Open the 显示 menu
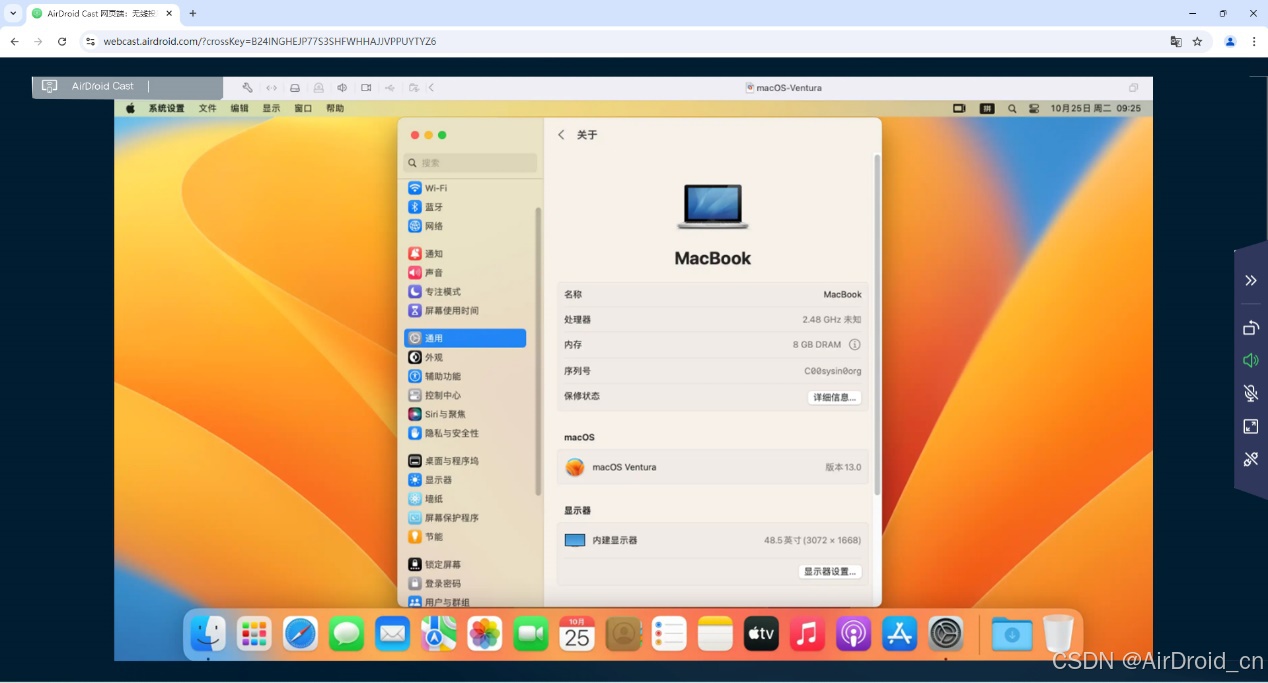Viewport: 1268px width, 683px height. click(271, 108)
